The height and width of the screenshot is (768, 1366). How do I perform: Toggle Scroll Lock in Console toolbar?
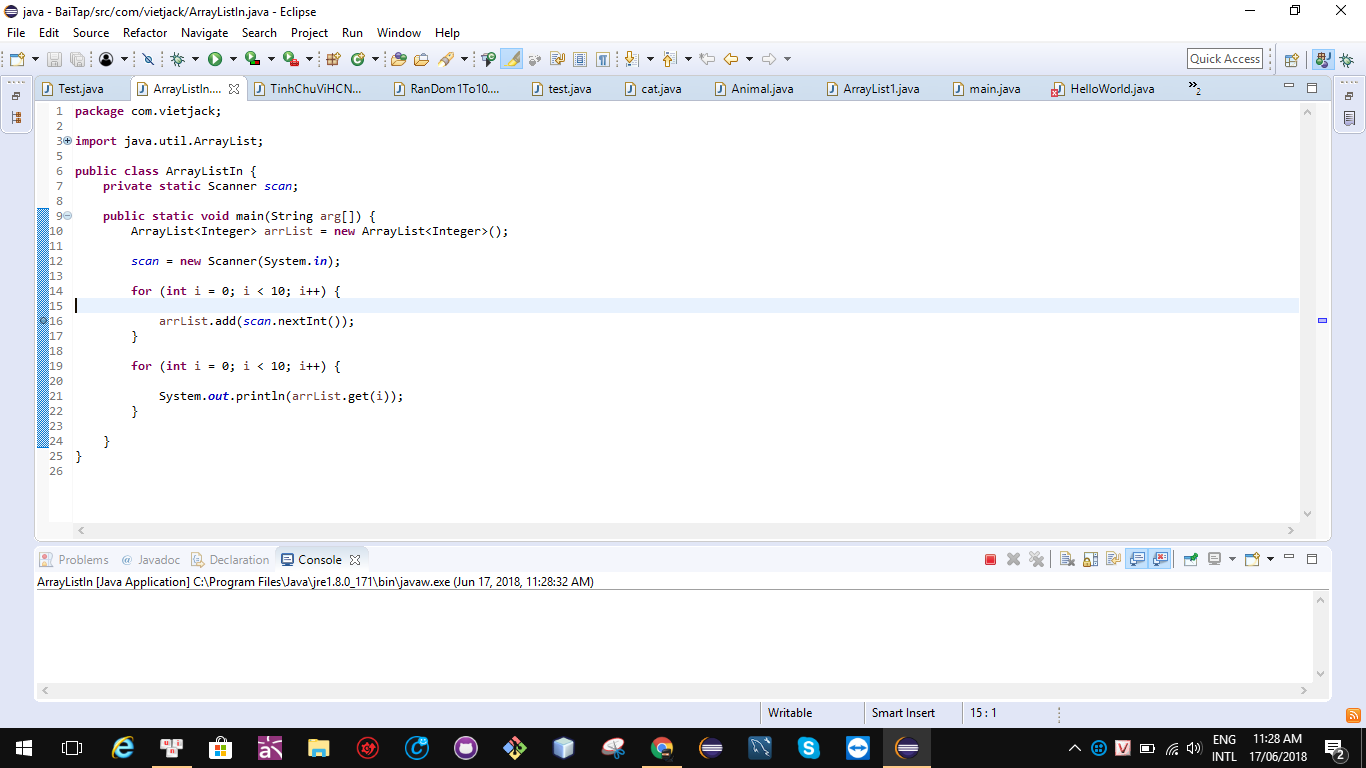coord(1090,560)
